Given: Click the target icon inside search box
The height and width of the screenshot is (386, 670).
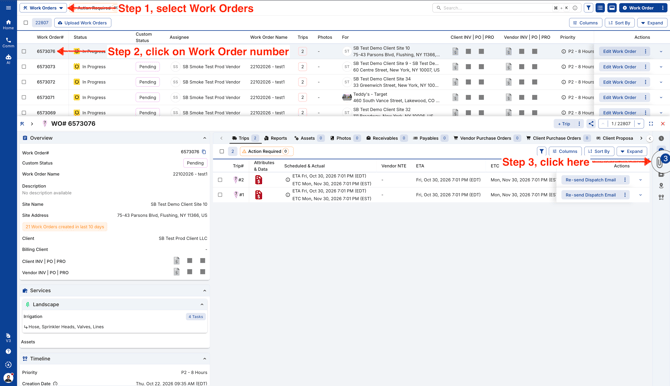Looking at the screenshot, I should point(575,8).
